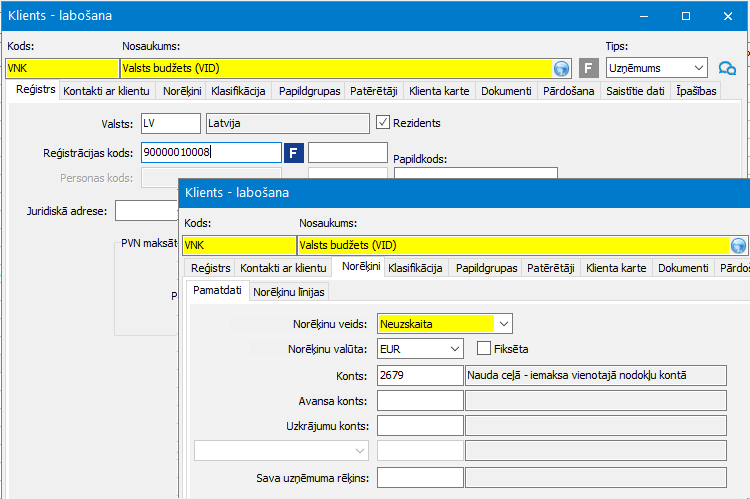Image resolution: width=750 pixels, height=499 pixels.
Task: Select the Pamatdati subtab
Action: (217, 291)
